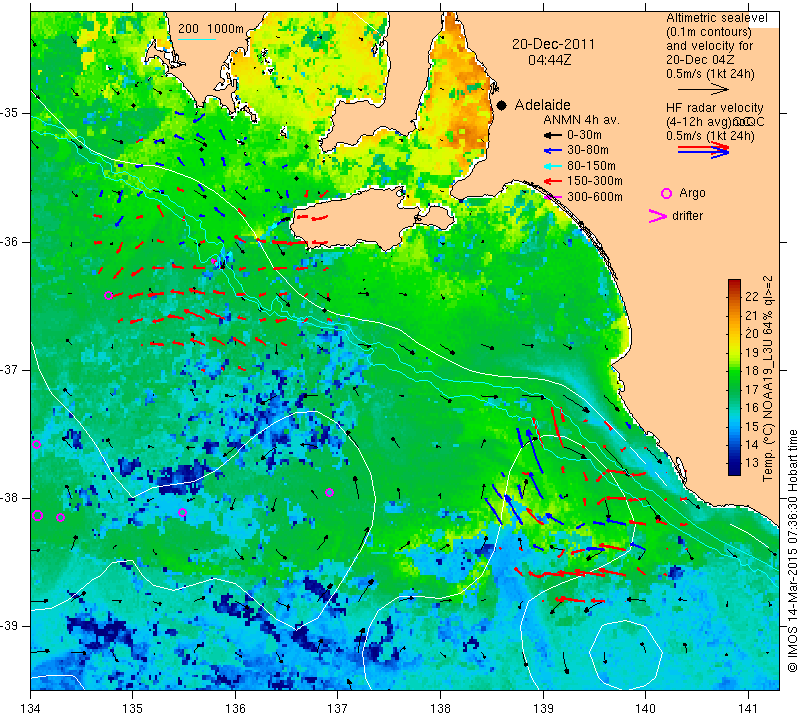Click the red and blue HF radar arrows

(x=704, y=150)
